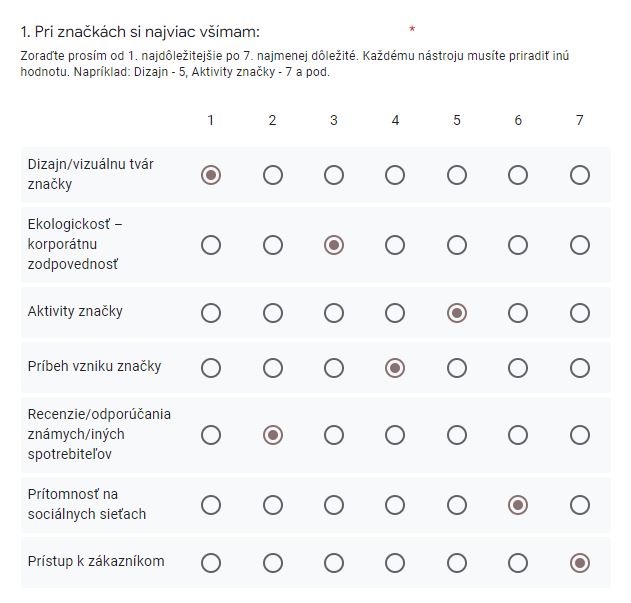
Task: Select rating 1 for Prítomnosť na sociálnych sieťach
Action: 210,505
